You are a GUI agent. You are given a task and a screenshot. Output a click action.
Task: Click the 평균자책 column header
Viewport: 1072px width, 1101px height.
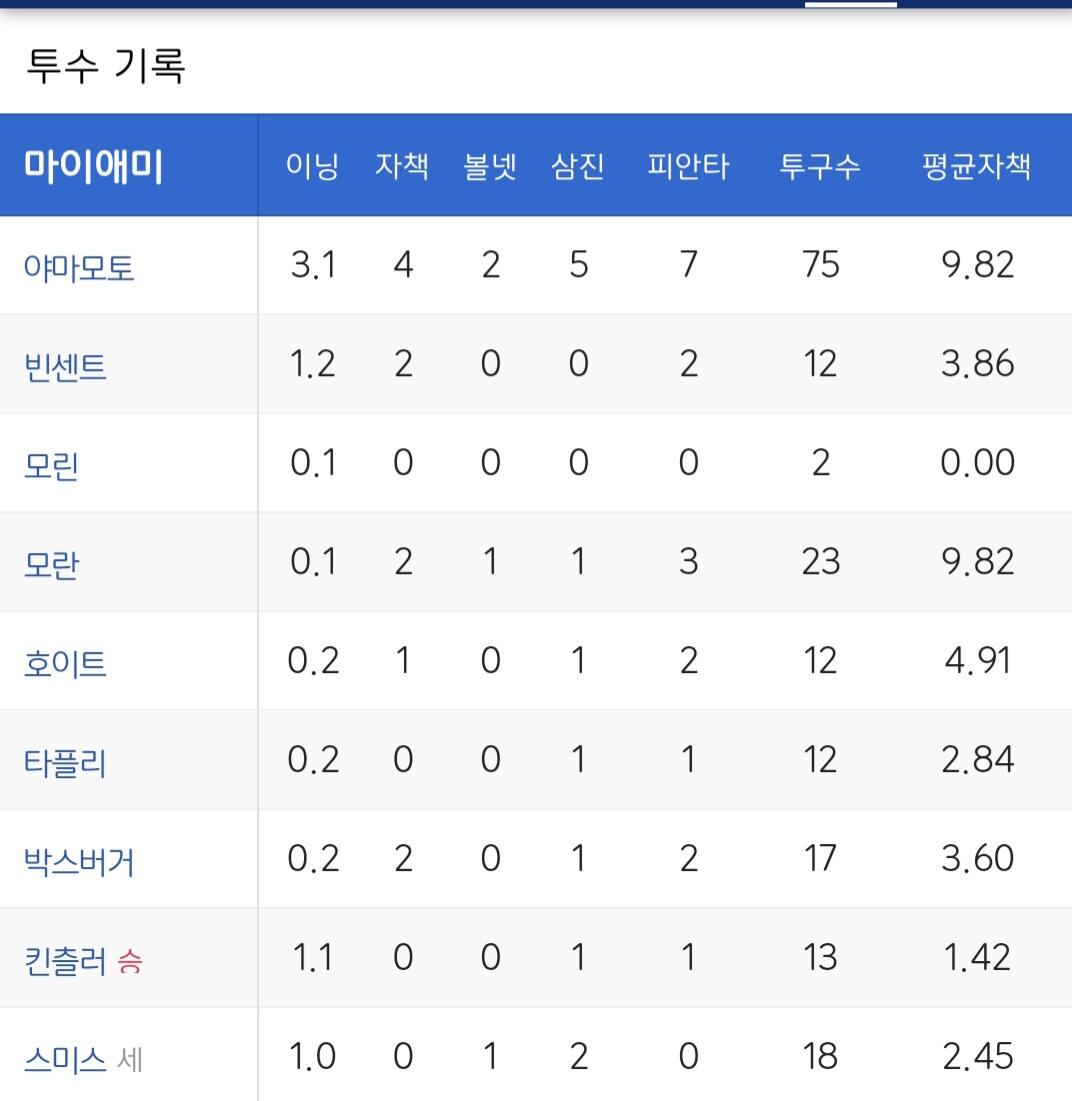977,166
